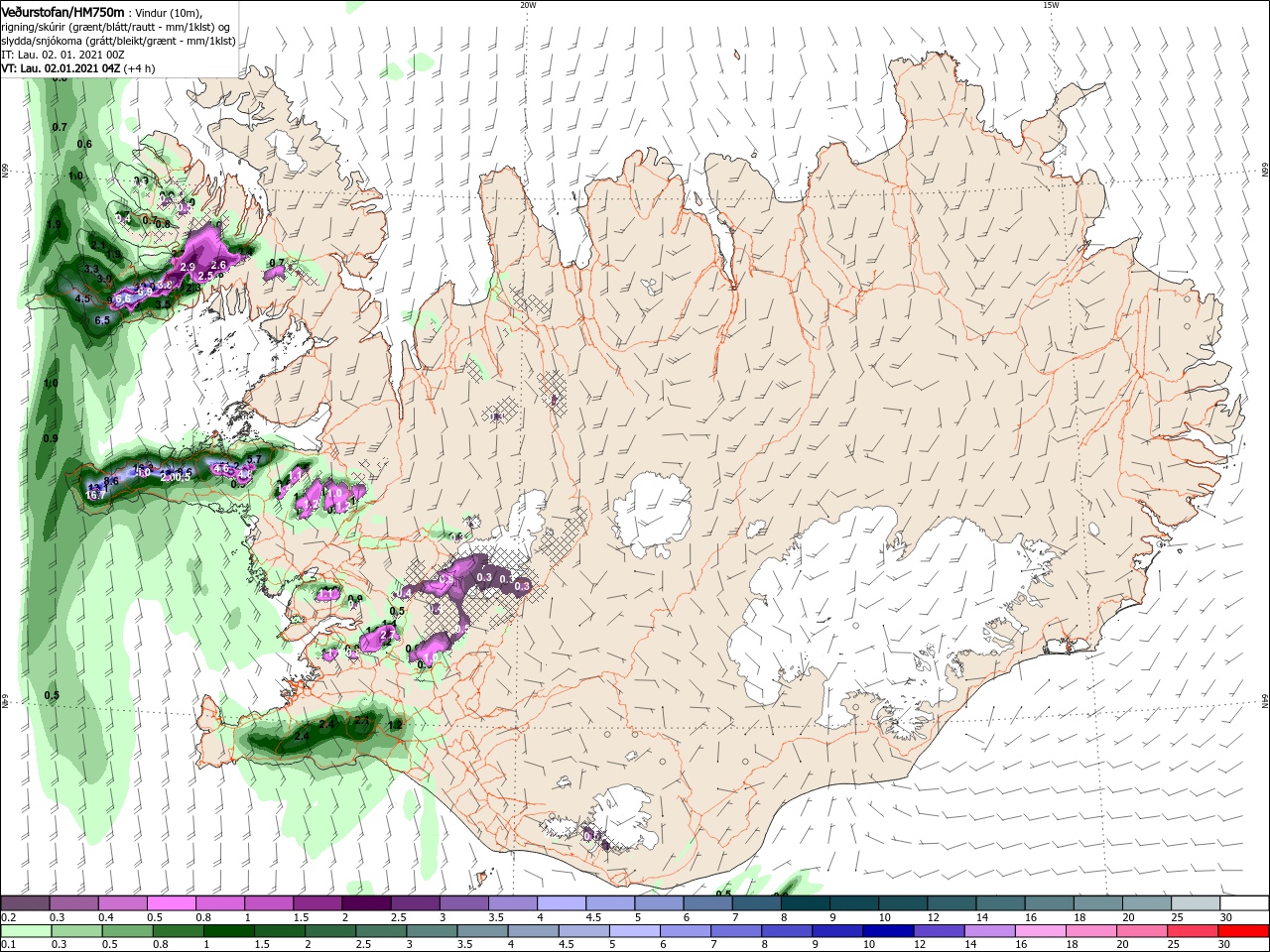
Task: Click the 'rigning/skúrir' legend description line
Action: point(116,26)
